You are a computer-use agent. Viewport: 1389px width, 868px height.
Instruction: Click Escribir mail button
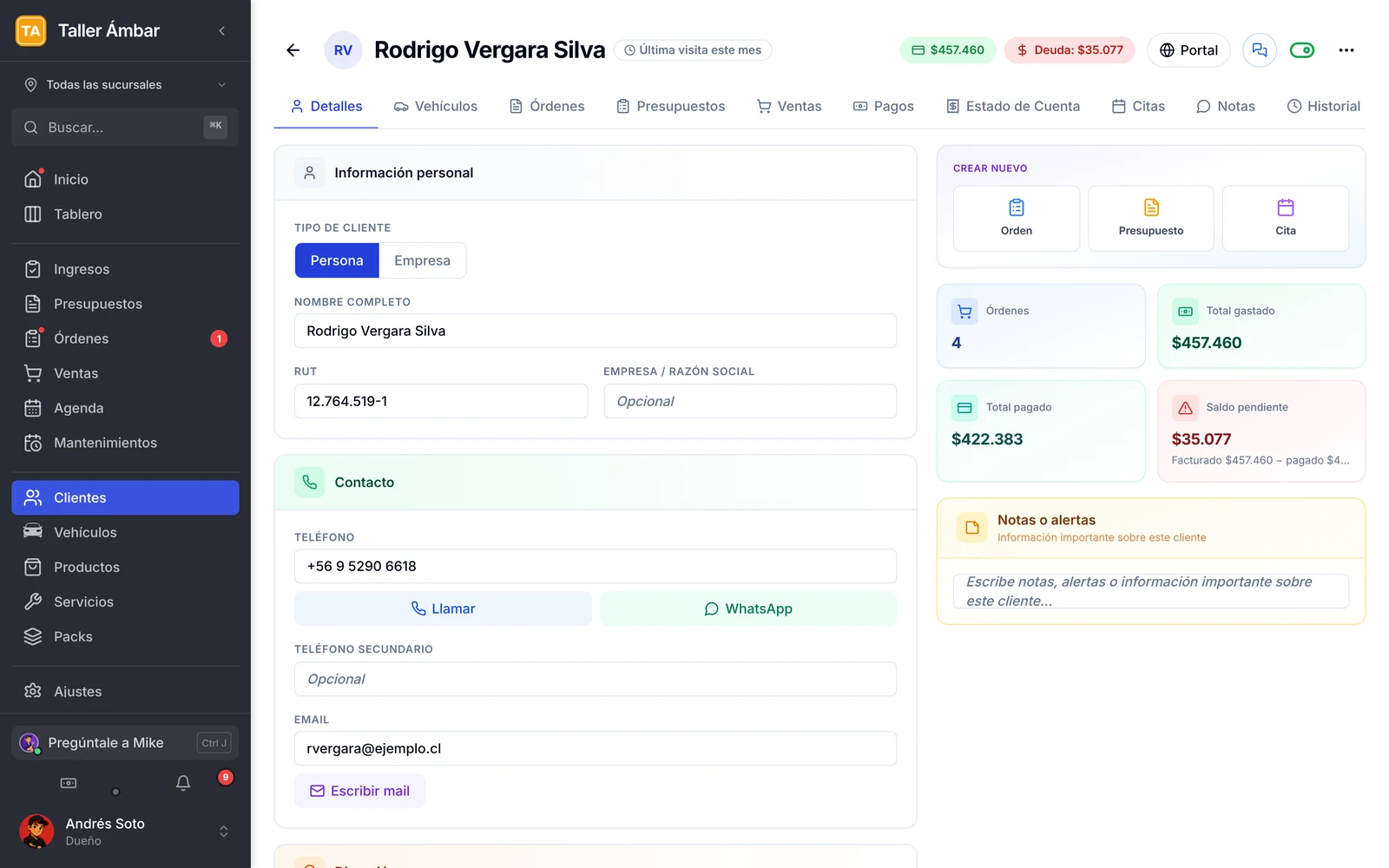point(359,791)
